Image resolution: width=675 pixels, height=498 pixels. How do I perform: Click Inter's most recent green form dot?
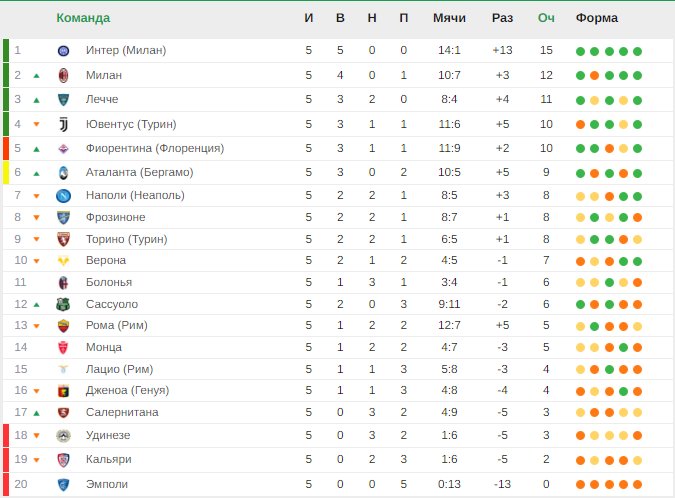[638, 52]
